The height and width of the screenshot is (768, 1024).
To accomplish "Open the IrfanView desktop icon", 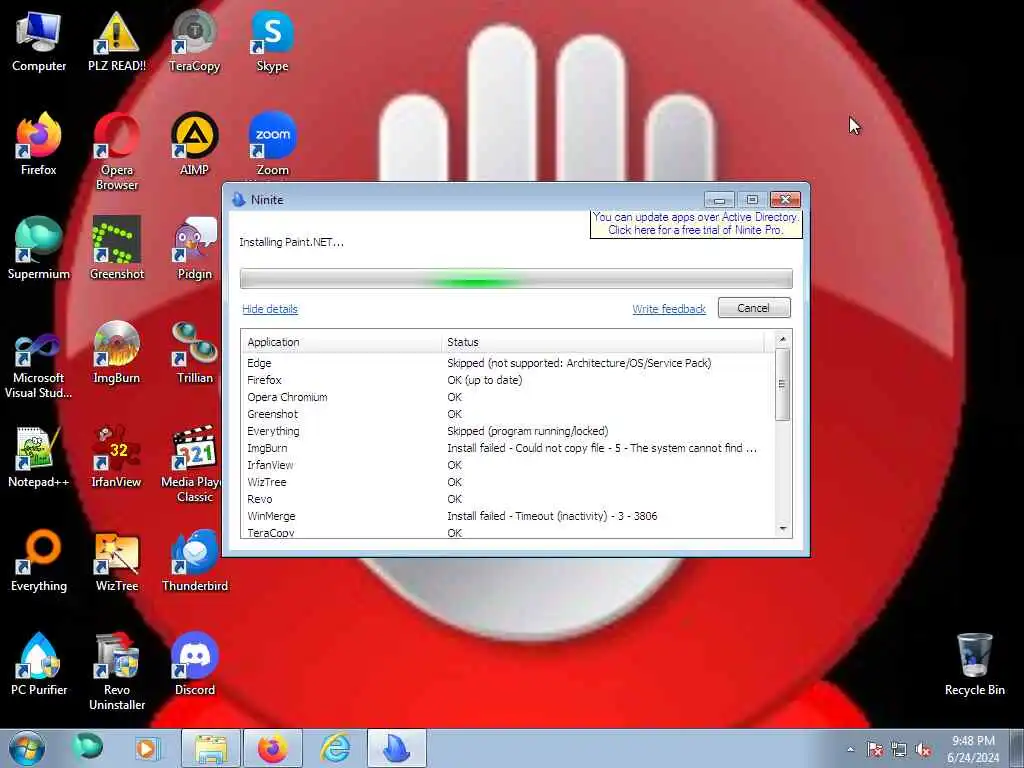I will [x=116, y=457].
